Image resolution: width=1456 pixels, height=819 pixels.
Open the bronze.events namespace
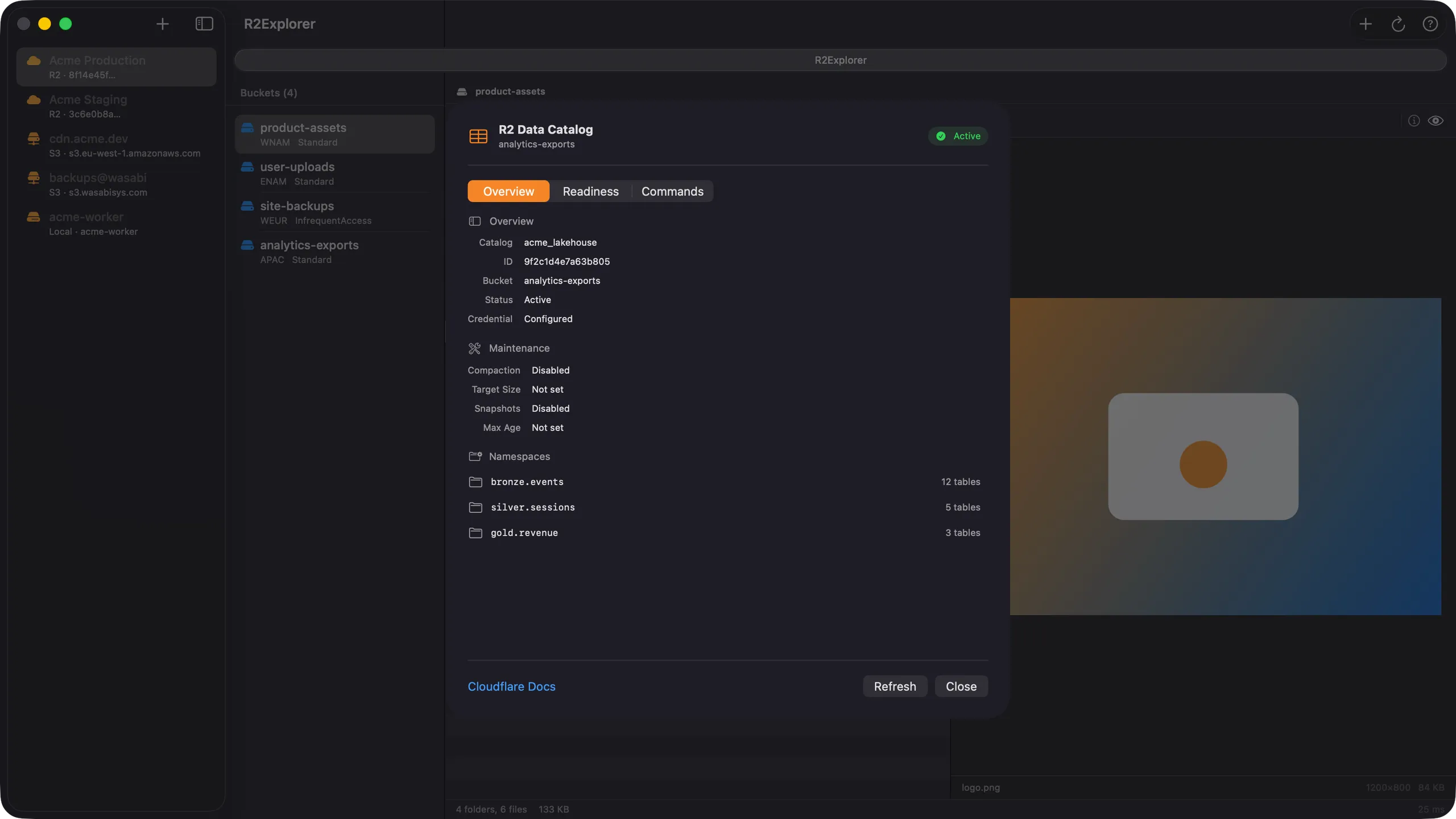point(727,482)
